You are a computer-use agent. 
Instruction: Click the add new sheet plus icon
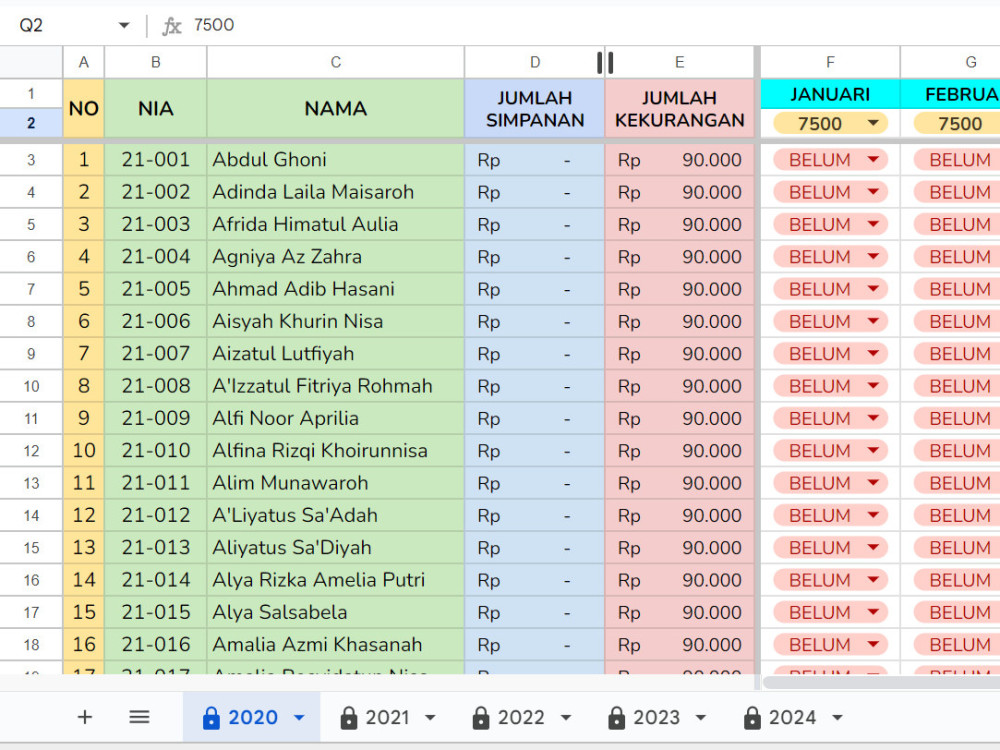[85, 717]
